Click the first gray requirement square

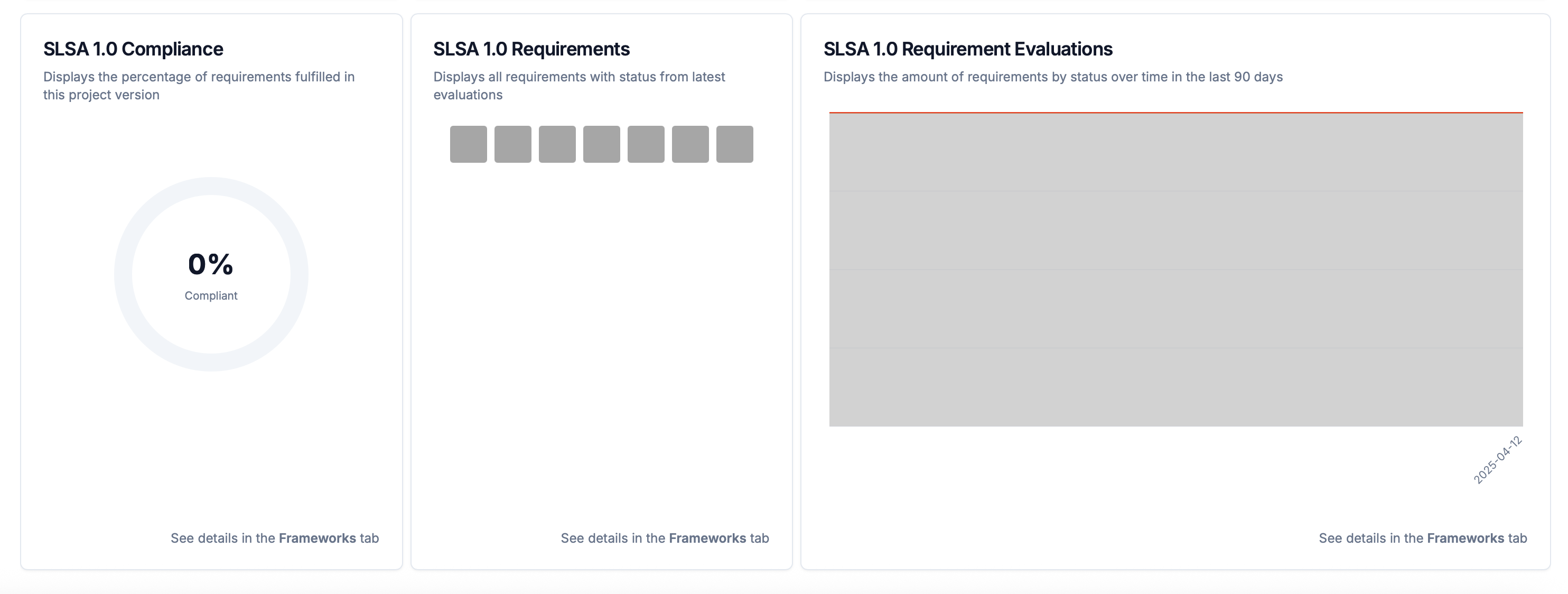468,144
